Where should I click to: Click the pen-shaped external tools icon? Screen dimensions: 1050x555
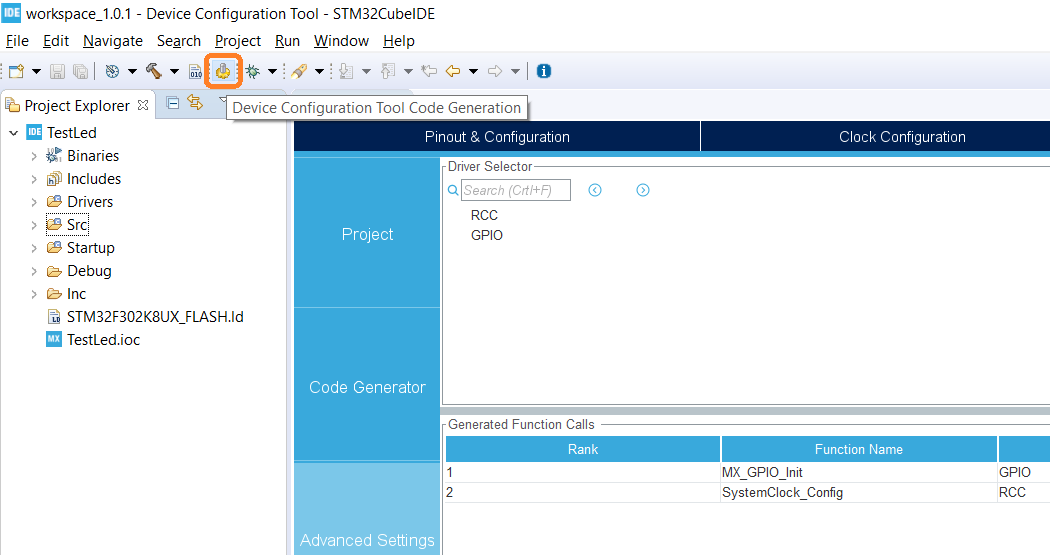[x=299, y=71]
